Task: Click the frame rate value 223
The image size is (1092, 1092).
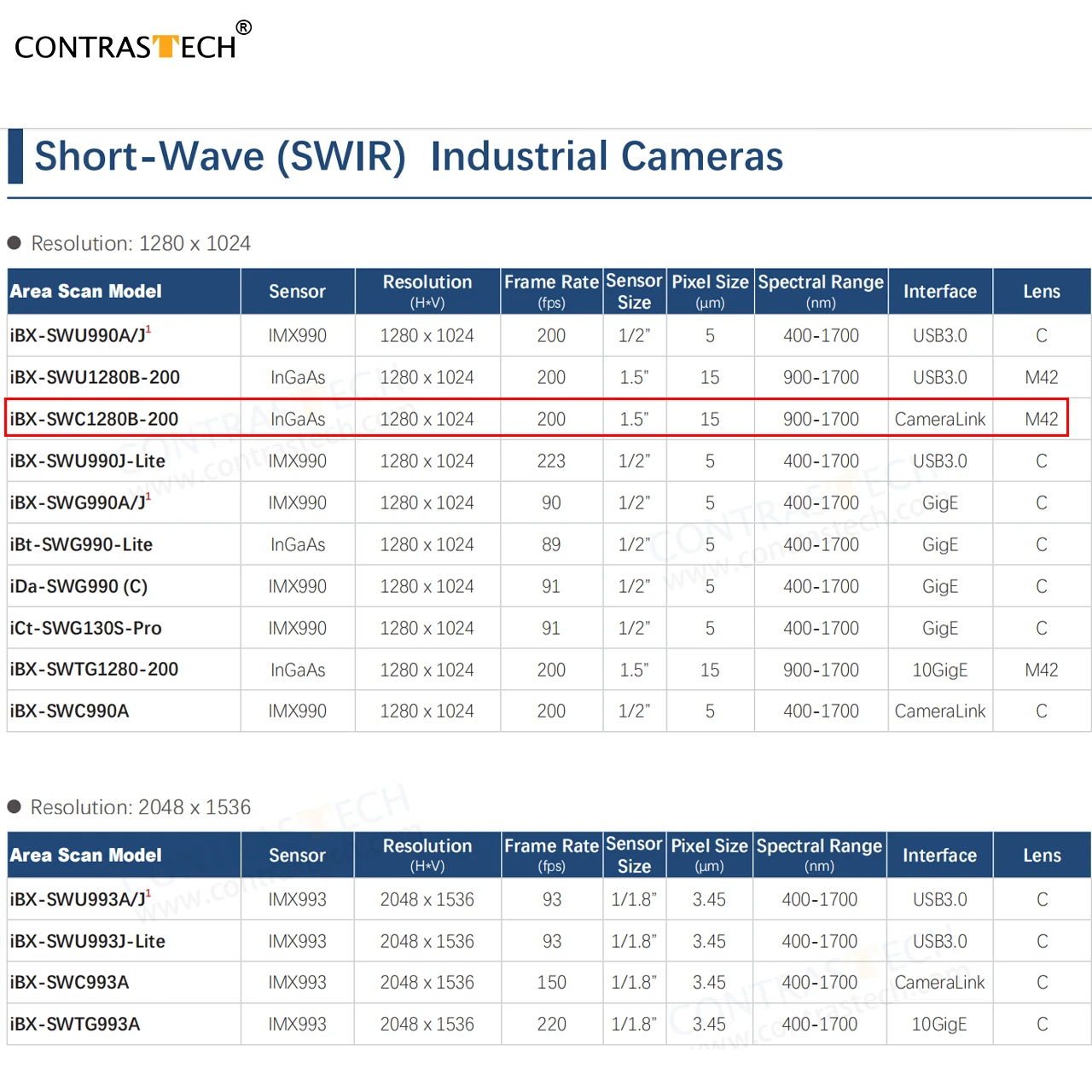Action: 551,461
